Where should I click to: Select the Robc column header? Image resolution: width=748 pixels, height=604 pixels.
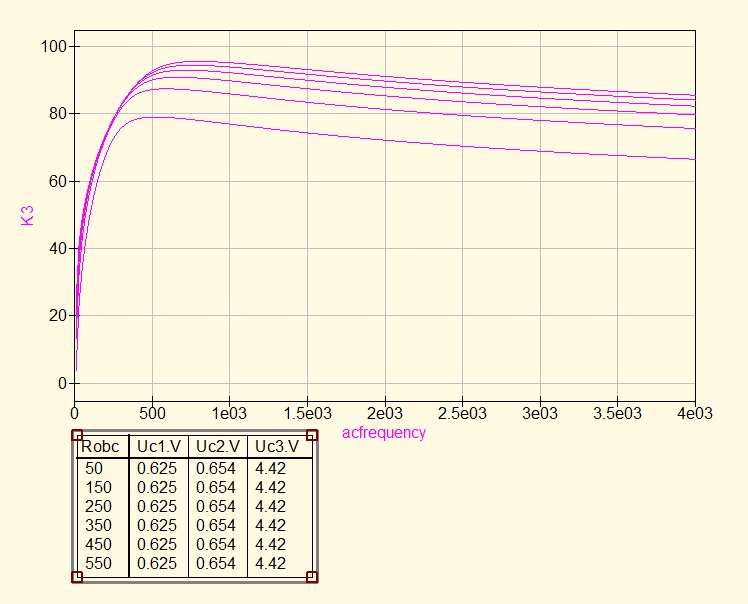(x=100, y=446)
